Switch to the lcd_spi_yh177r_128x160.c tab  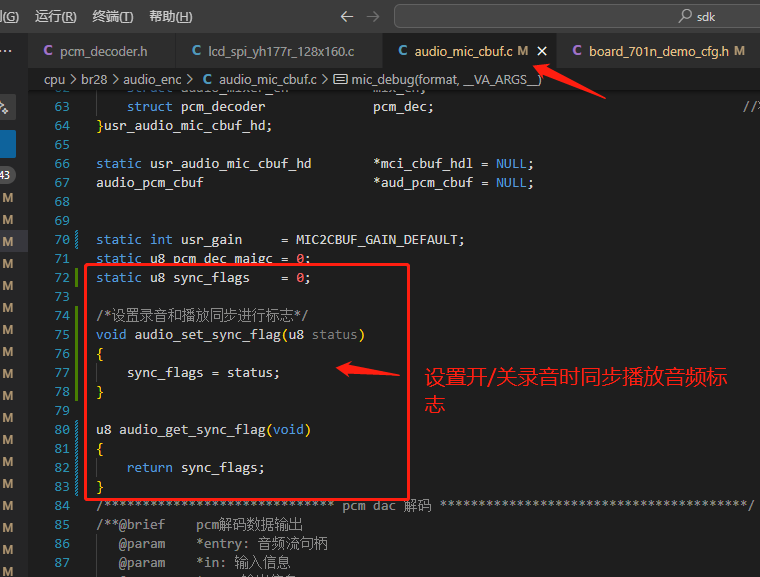point(273,51)
